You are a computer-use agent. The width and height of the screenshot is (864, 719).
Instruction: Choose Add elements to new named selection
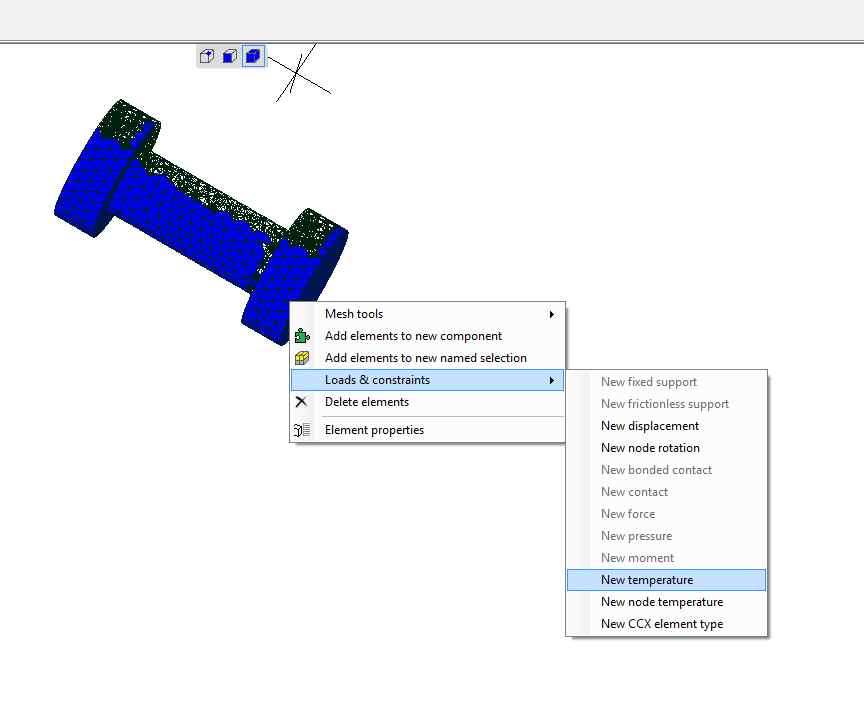[x=428, y=358]
